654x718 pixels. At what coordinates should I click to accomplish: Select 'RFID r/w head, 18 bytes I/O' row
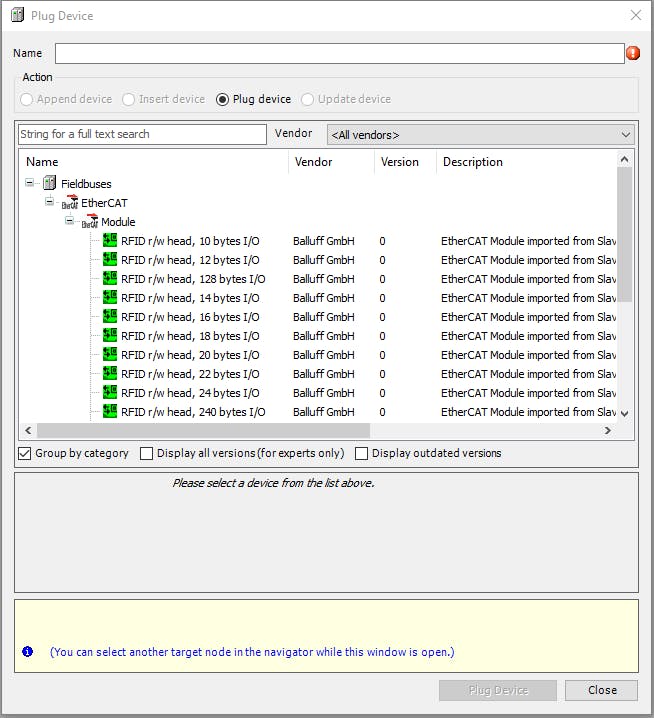(318, 336)
